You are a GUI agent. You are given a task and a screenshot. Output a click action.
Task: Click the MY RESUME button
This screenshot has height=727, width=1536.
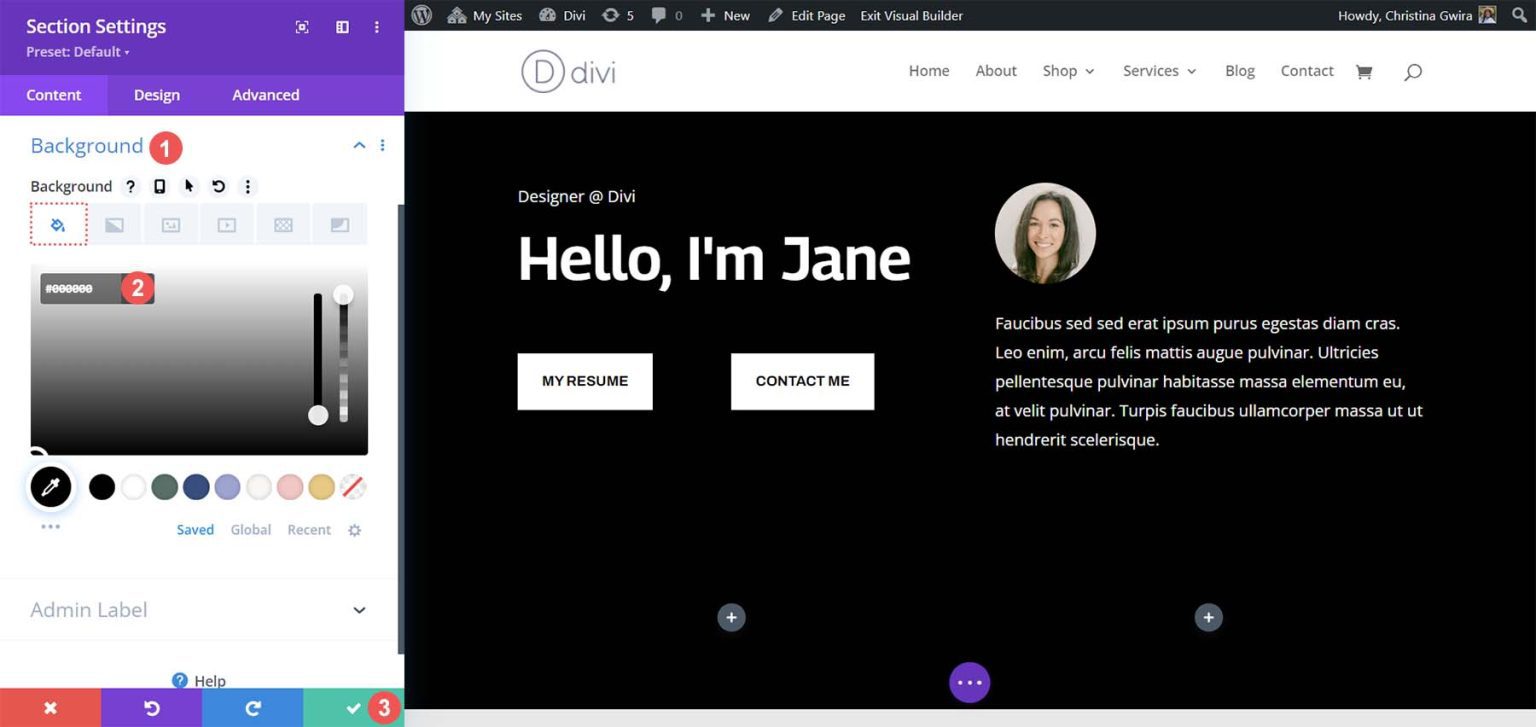pos(584,381)
